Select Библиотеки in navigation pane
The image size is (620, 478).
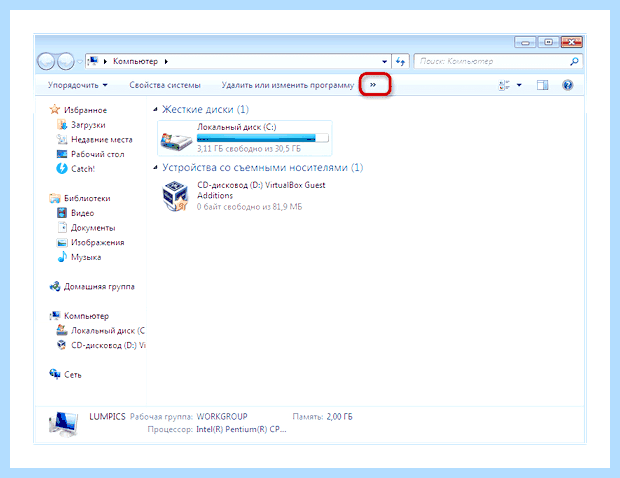(x=87, y=198)
